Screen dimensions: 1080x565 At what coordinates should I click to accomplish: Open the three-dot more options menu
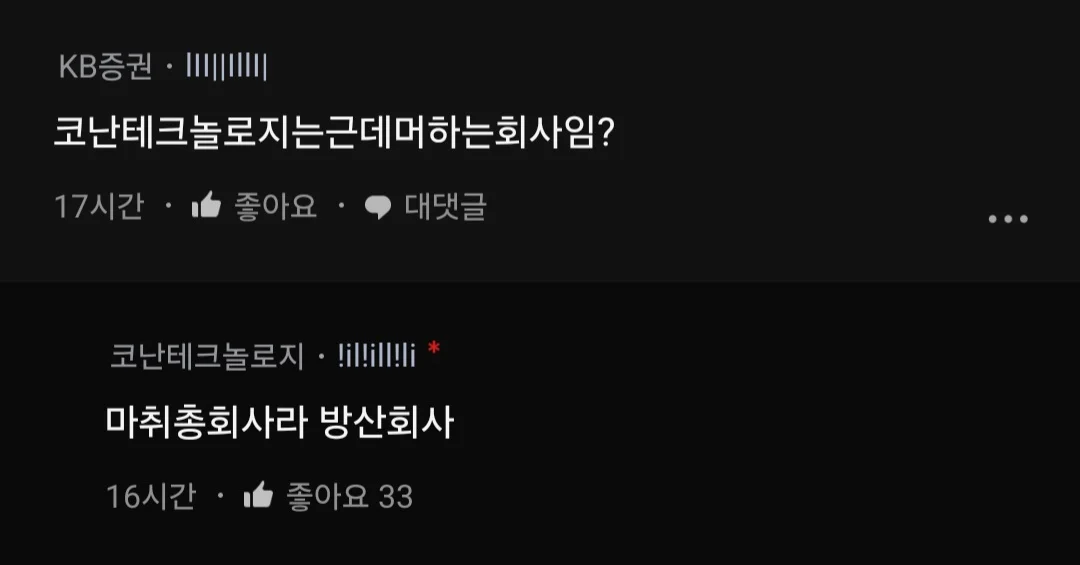pyautogui.click(x=1008, y=219)
